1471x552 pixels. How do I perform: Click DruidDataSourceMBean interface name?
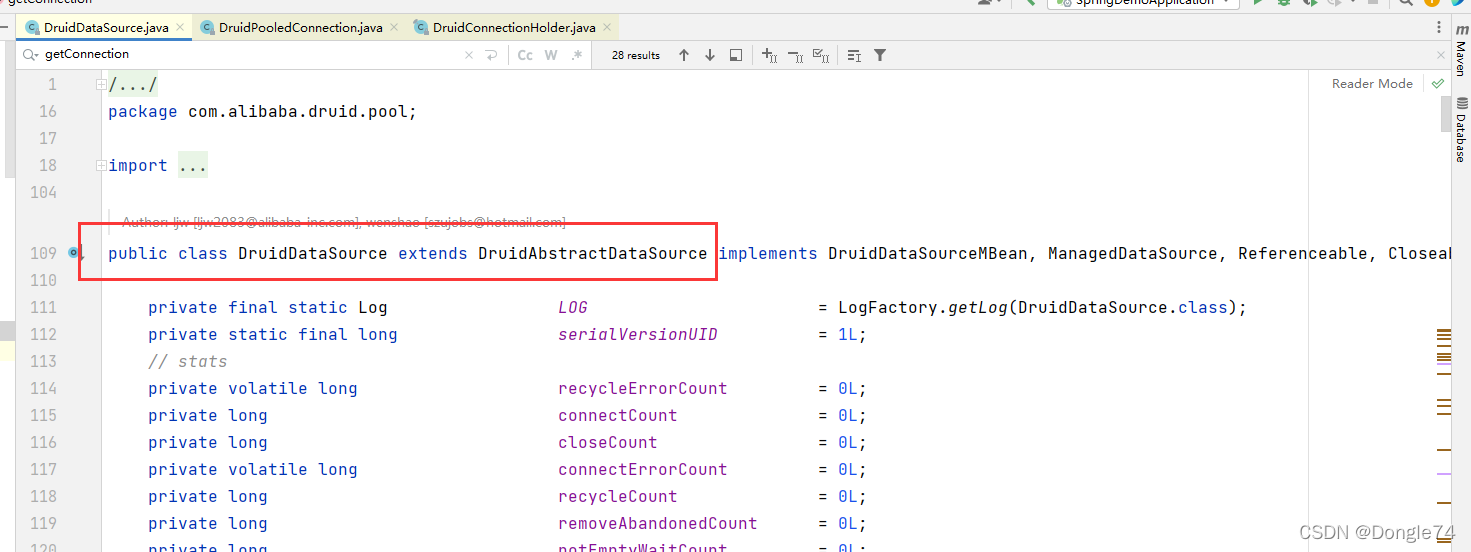point(927,254)
